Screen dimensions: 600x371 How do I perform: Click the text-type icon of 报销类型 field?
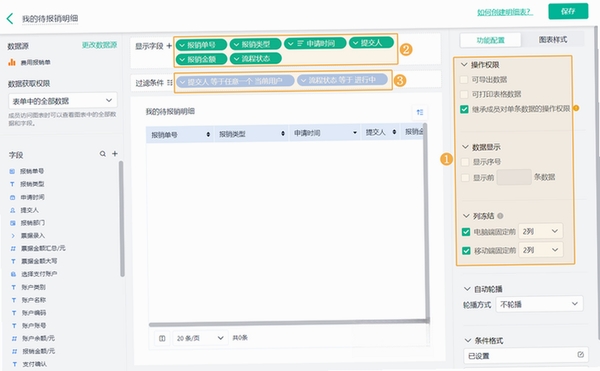[x=12, y=184]
